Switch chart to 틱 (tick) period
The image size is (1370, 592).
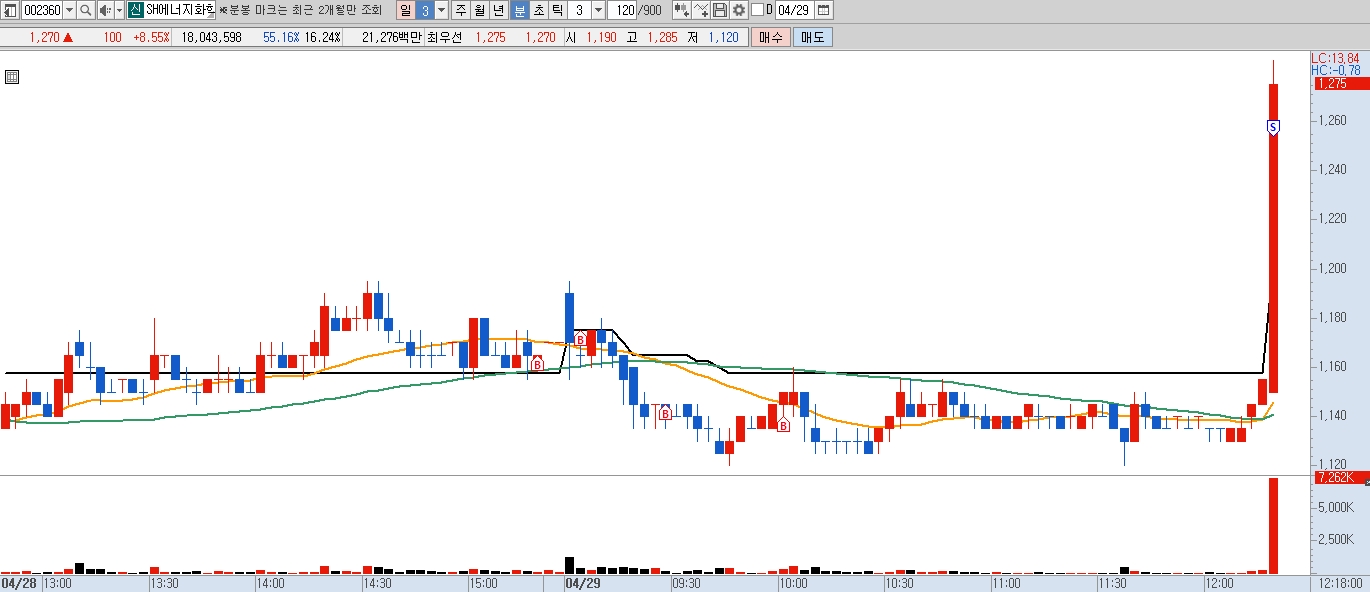click(558, 10)
